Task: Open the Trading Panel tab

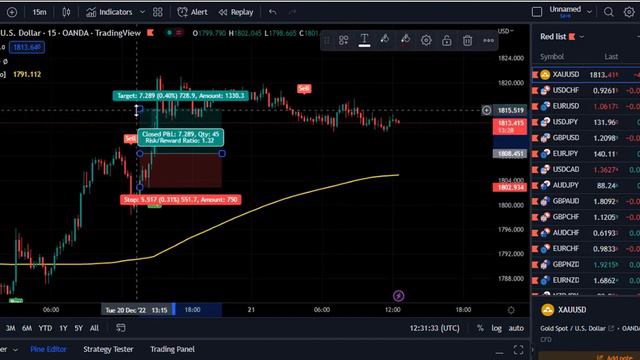Action: [x=172, y=349]
